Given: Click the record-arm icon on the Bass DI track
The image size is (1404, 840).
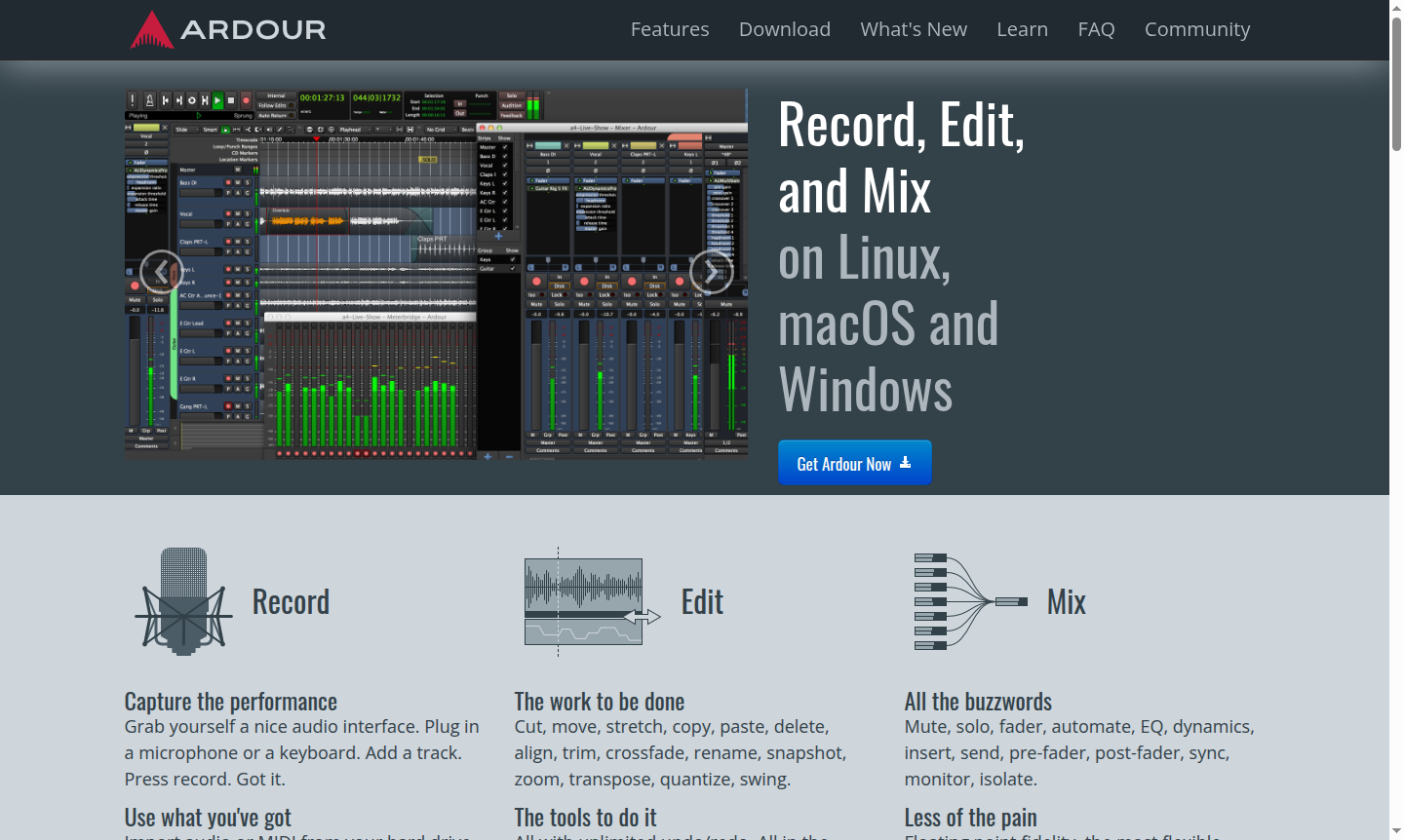Looking at the screenshot, I should [228, 182].
